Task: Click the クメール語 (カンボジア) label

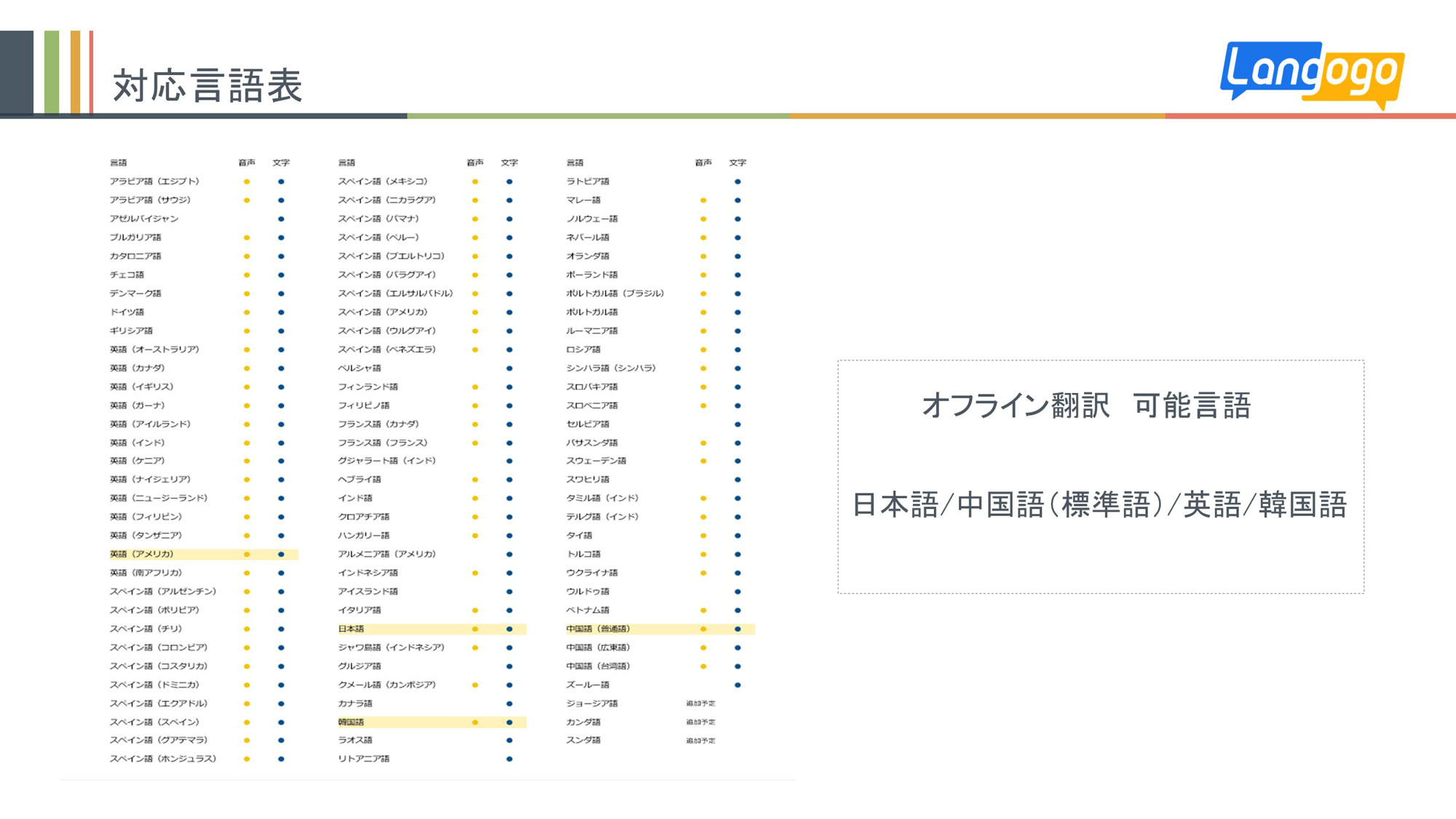Action: tap(387, 685)
